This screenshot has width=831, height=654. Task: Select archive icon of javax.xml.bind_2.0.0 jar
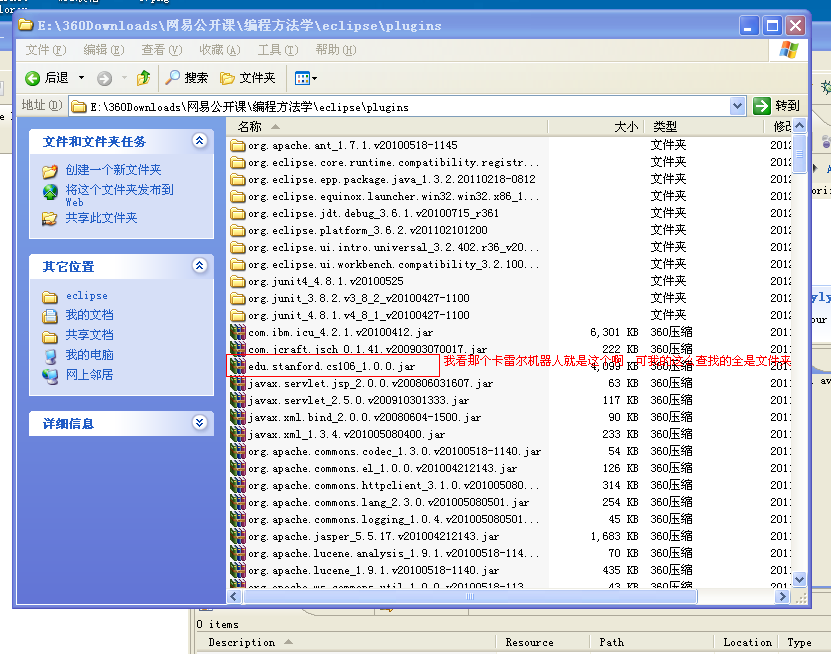pos(238,417)
